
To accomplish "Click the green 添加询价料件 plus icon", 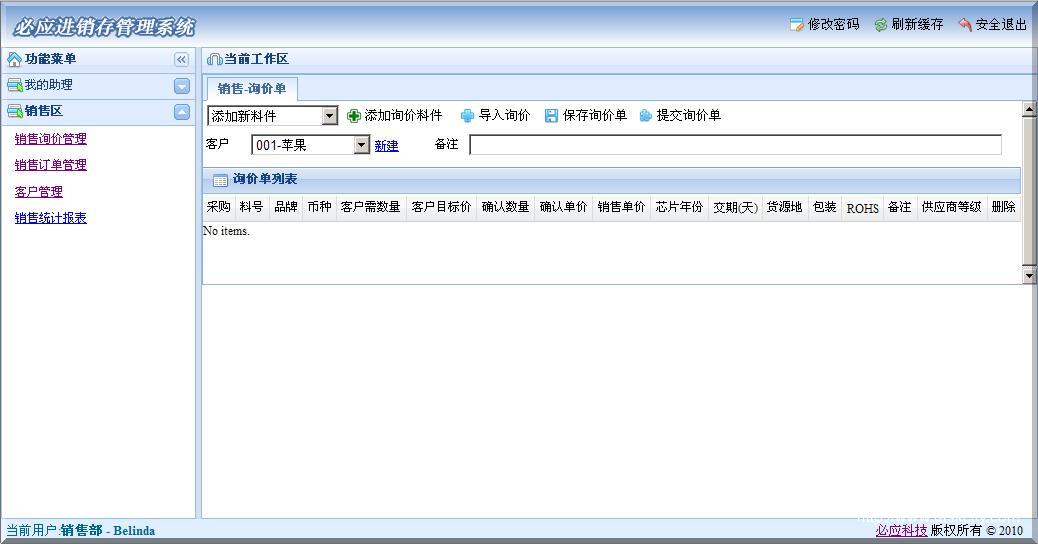I will 354,116.
